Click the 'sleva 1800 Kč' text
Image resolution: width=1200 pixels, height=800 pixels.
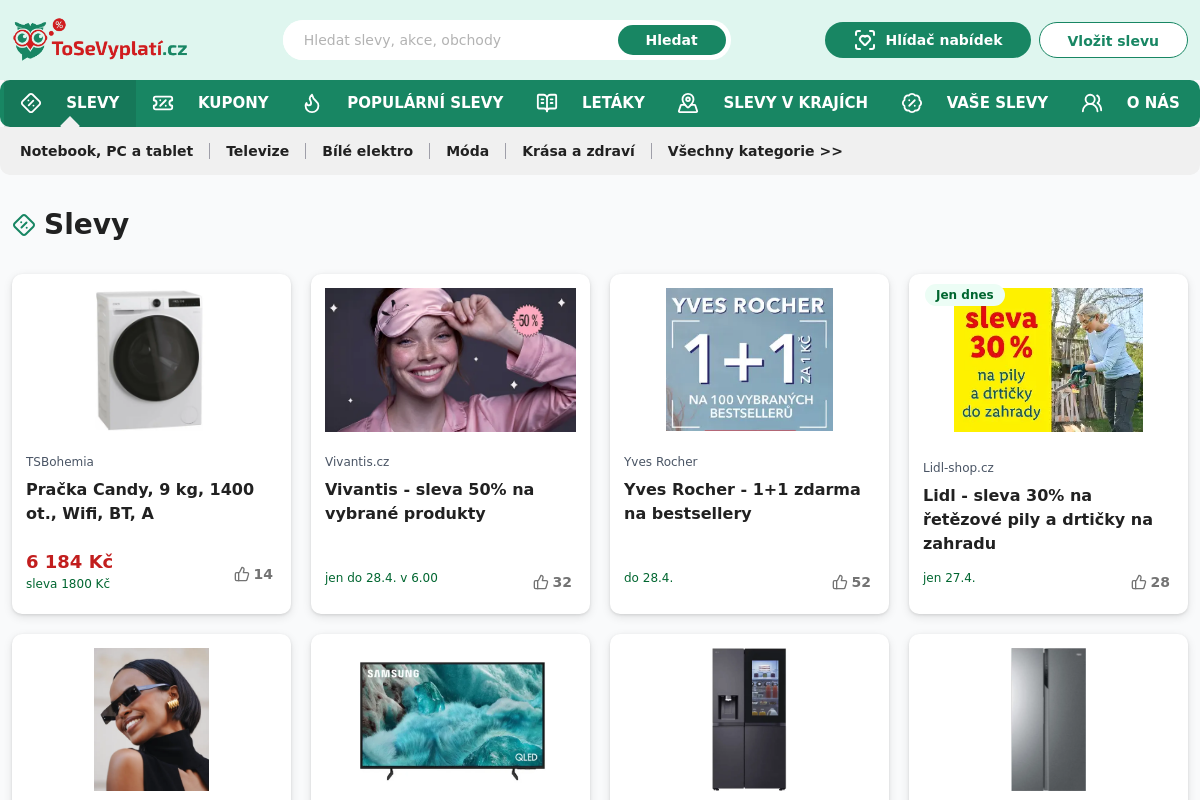[x=68, y=584]
